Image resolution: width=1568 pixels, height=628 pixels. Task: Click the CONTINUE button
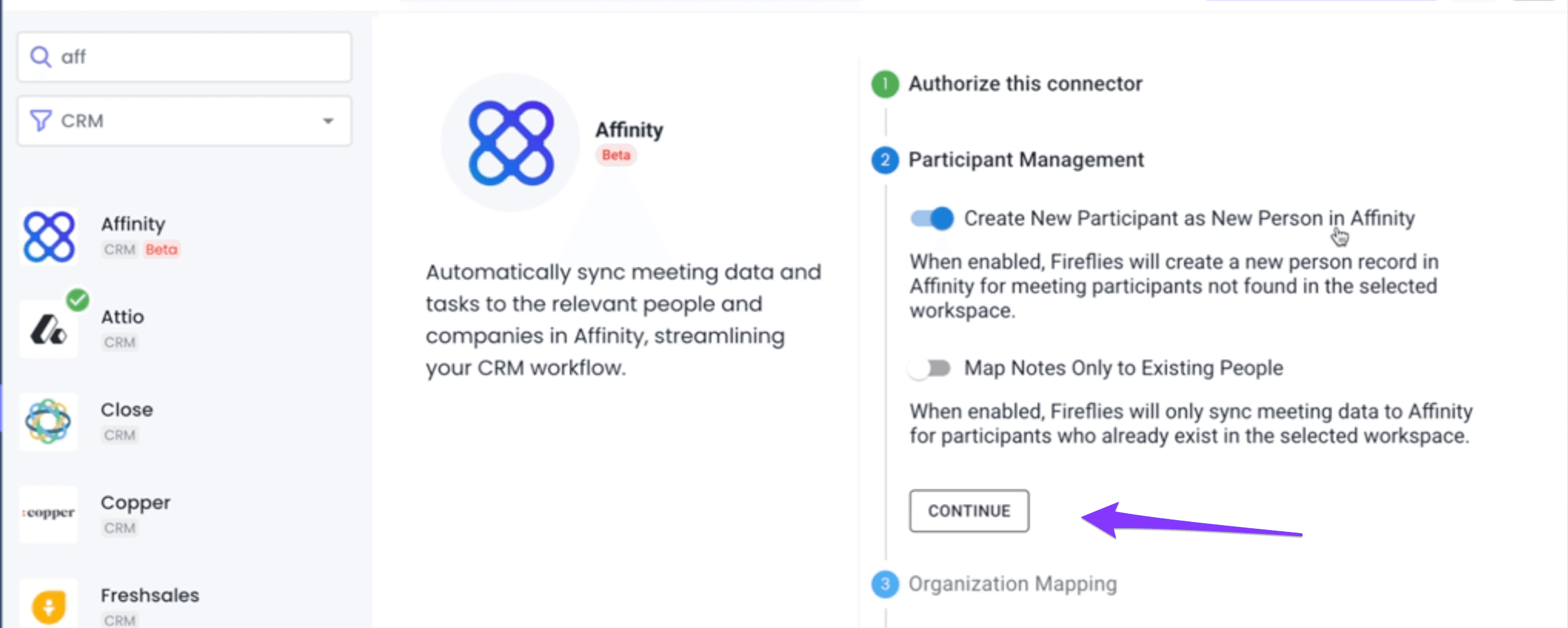tap(969, 511)
